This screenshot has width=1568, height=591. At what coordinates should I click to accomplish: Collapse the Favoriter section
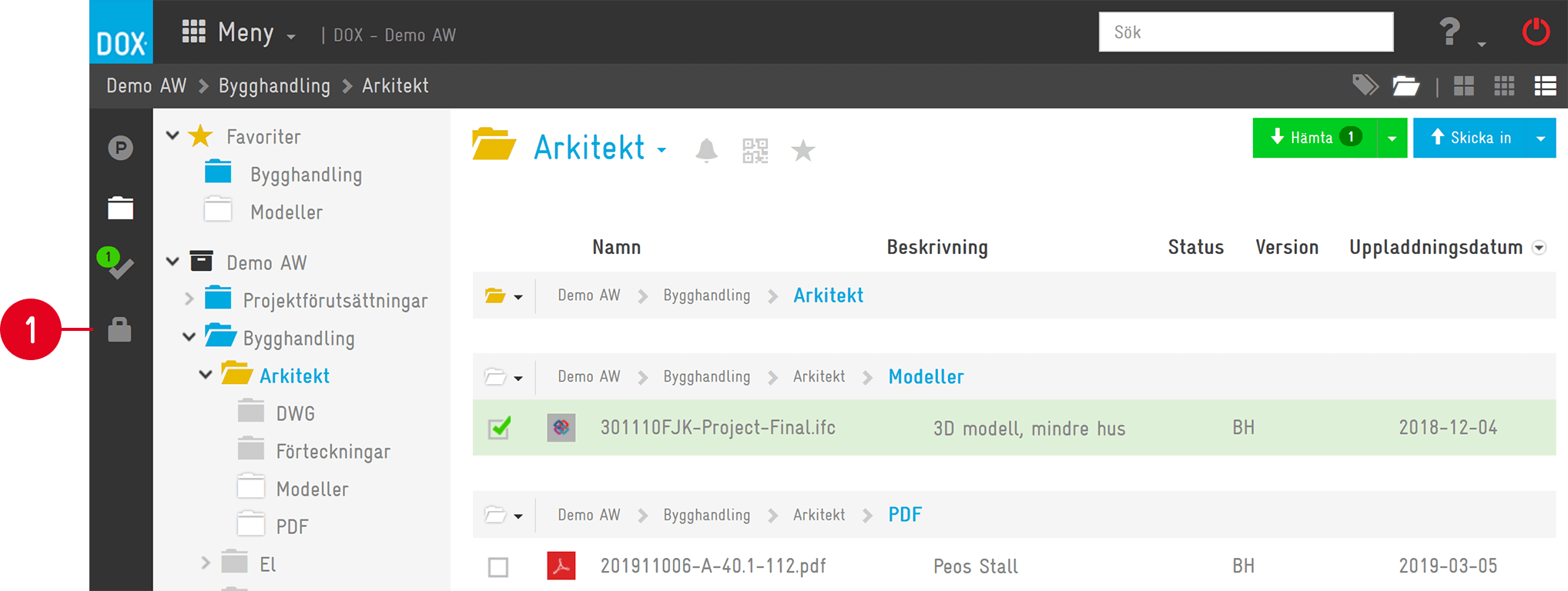173,135
